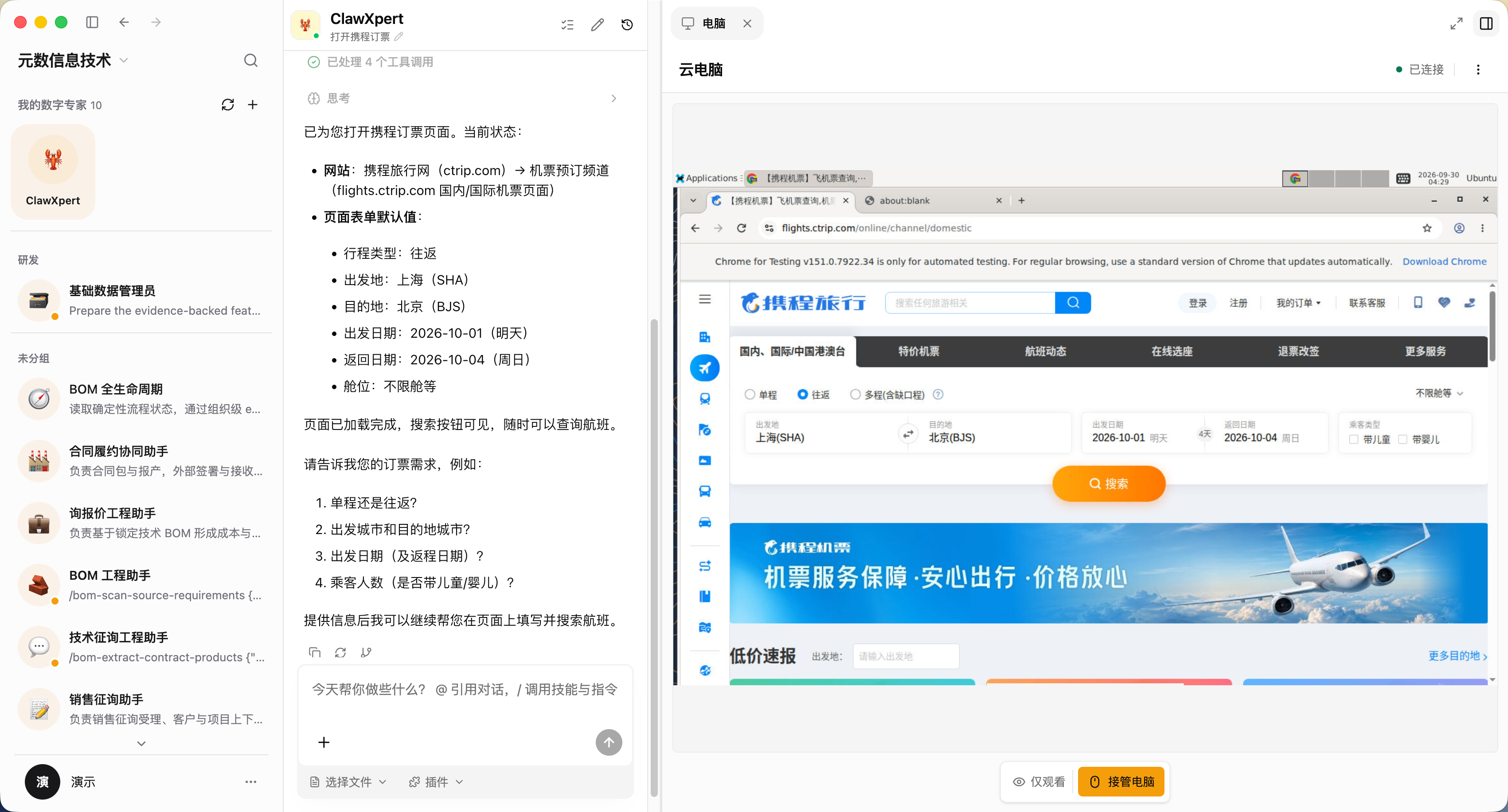
Task: Swap departure and destination cities
Action: click(908, 434)
